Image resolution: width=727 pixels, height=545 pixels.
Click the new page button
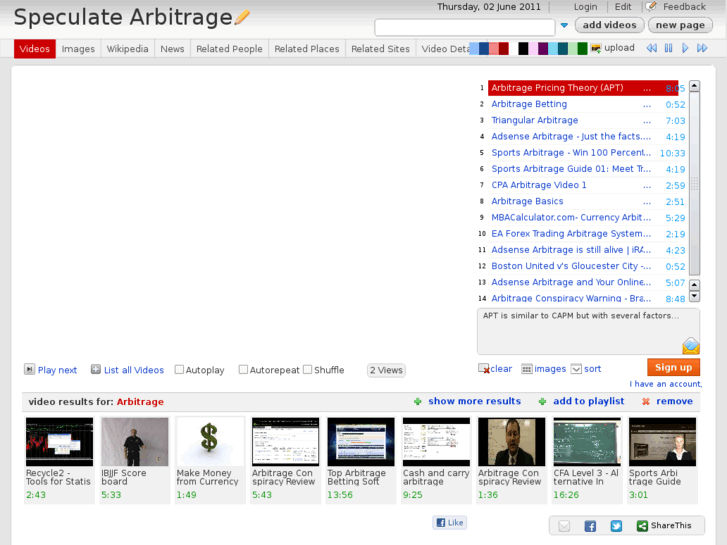click(x=680, y=25)
